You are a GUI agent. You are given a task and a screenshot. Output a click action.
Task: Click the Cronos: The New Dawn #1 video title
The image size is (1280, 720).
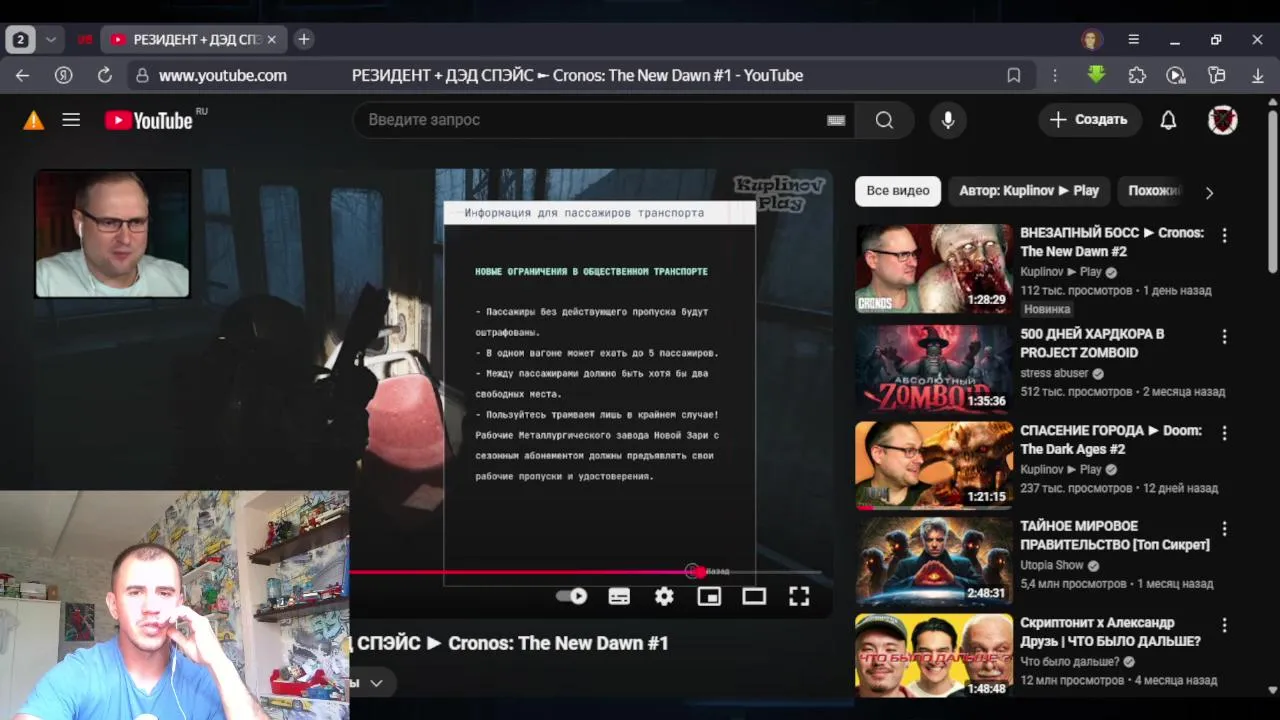508,643
